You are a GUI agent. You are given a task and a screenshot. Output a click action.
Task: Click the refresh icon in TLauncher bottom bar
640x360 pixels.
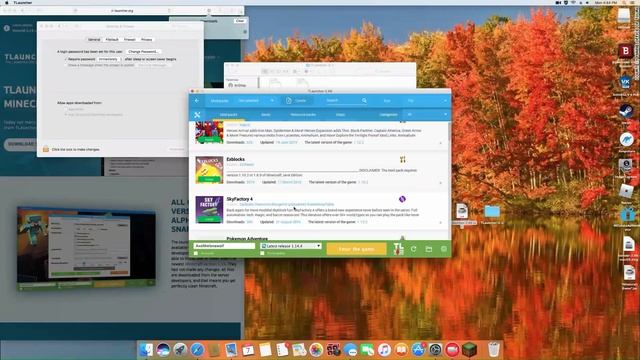413,249
